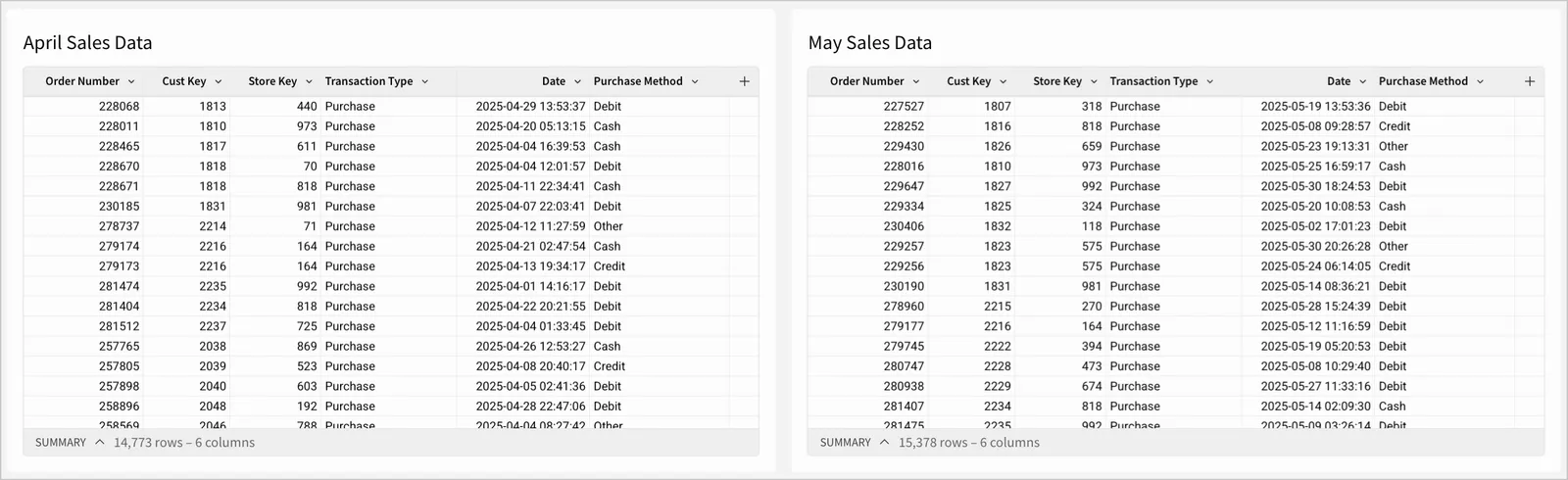Select date cell 2025-04-12 11:27:59
The image size is (1568, 480).
pos(530,226)
